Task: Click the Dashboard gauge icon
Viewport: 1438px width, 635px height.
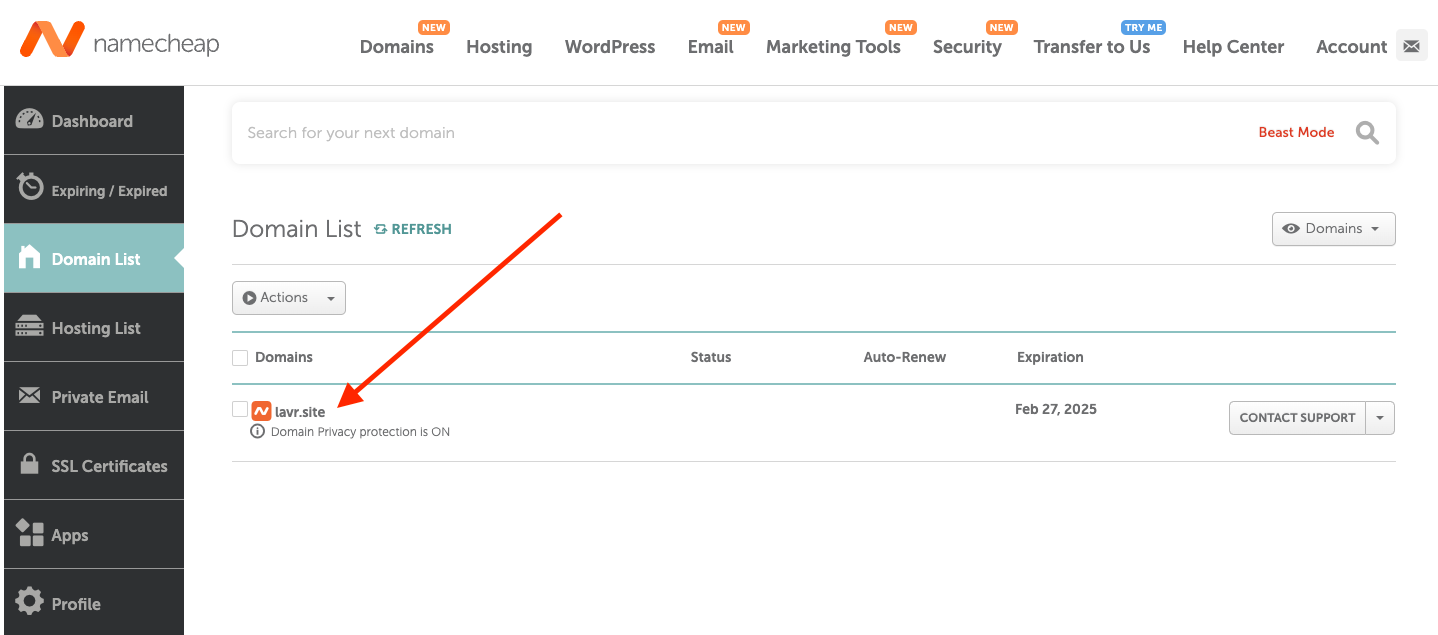Action: [30, 120]
